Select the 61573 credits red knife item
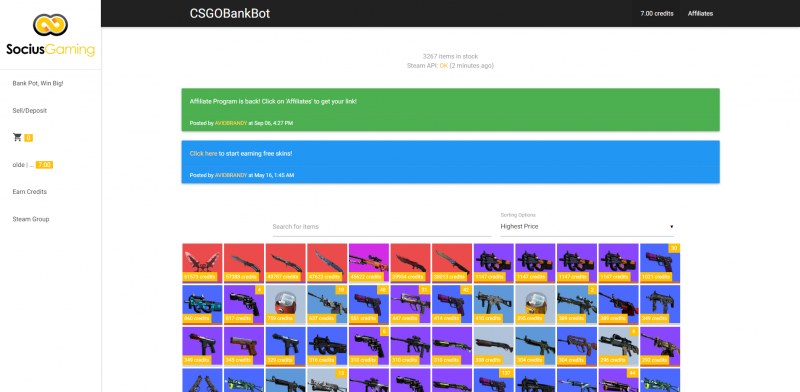This screenshot has width=800, height=392. 202,263
